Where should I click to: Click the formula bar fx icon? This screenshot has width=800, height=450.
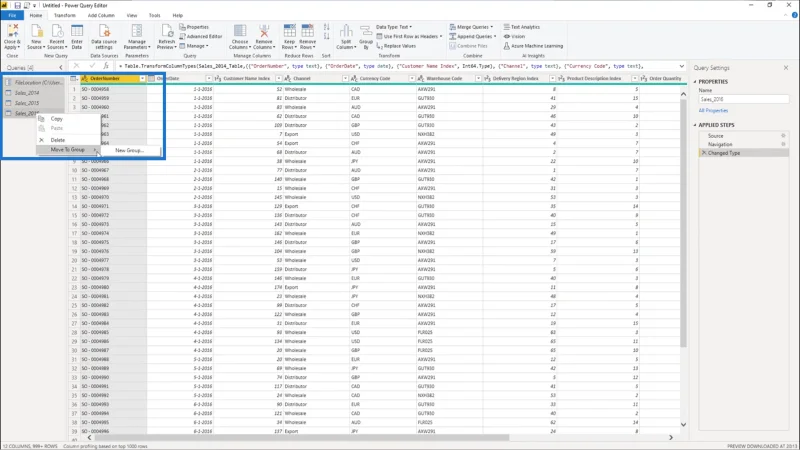pyautogui.click(x=106, y=66)
